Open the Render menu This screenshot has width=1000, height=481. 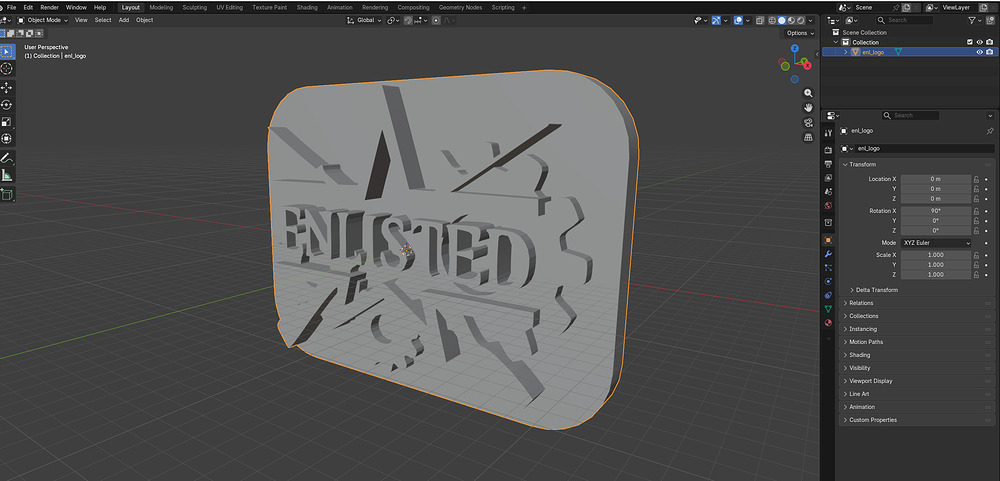pyautogui.click(x=49, y=8)
